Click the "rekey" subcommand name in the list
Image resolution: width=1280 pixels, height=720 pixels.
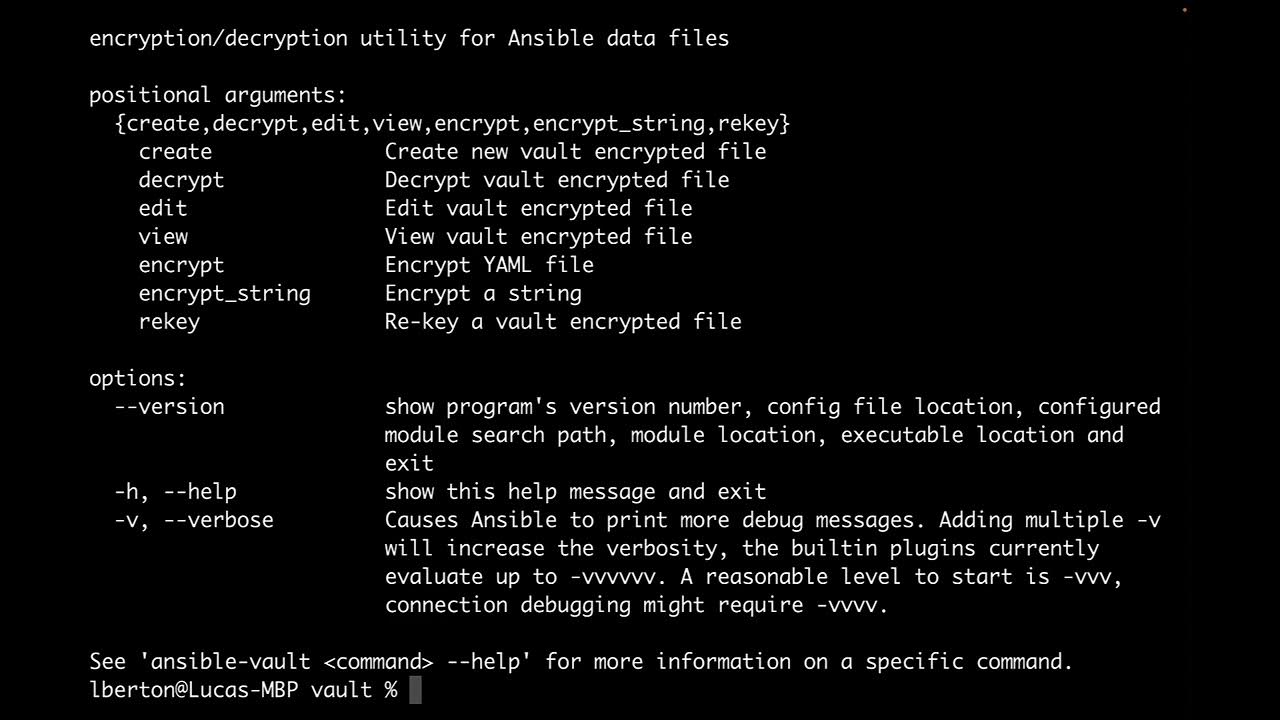click(x=169, y=322)
